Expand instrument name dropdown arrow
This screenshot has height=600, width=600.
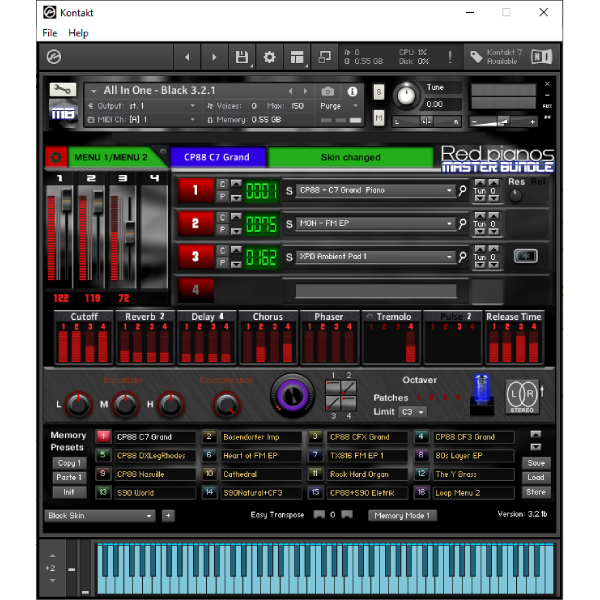pyautogui.click(x=94, y=91)
